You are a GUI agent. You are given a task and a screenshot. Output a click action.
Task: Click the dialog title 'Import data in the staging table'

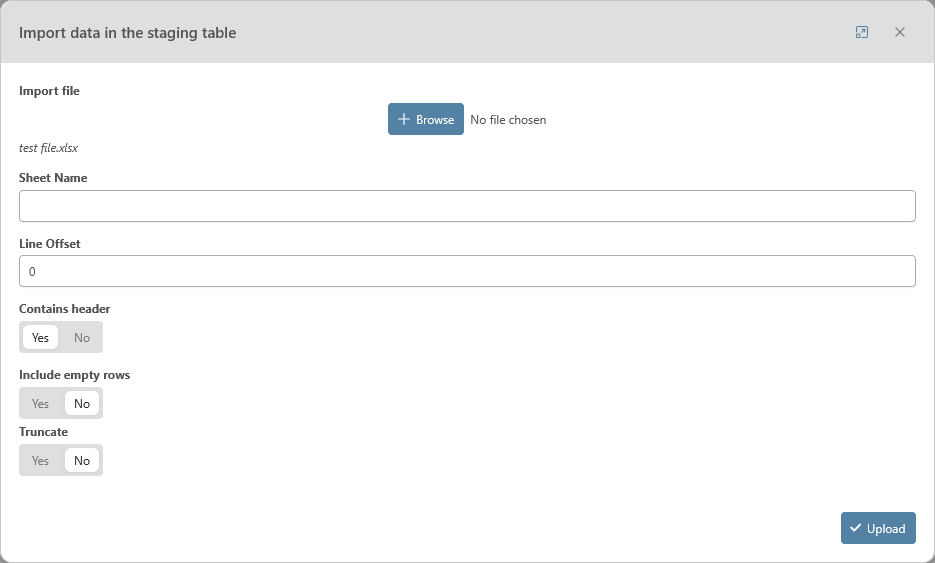[x=128, y=33]
